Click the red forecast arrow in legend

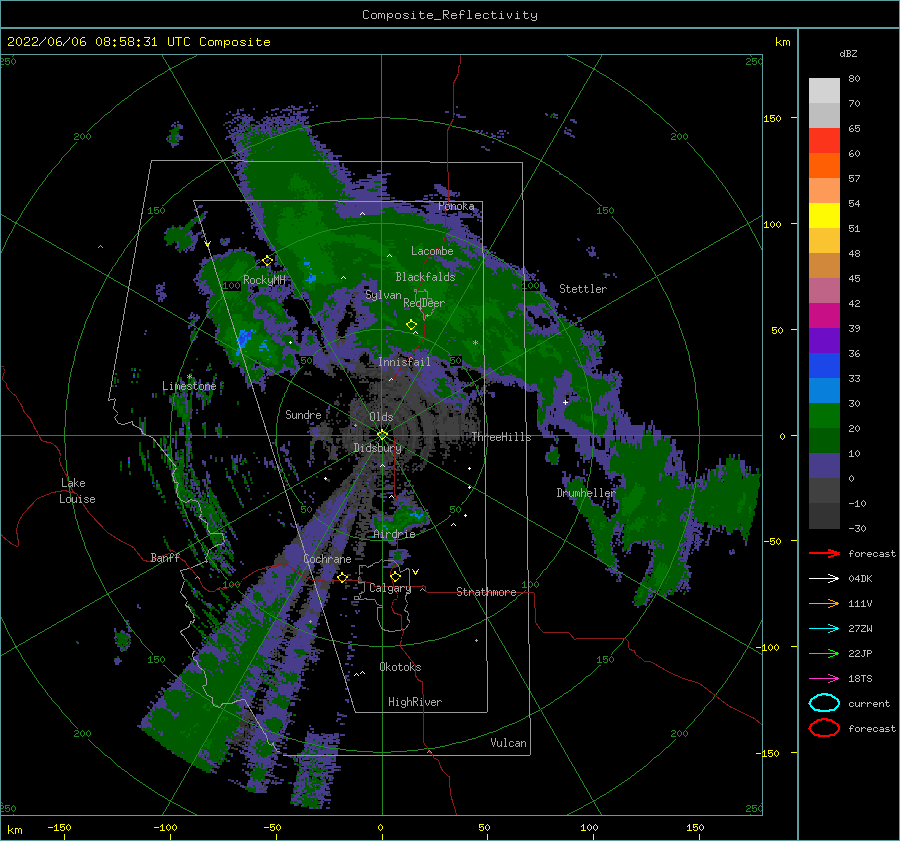824,553
